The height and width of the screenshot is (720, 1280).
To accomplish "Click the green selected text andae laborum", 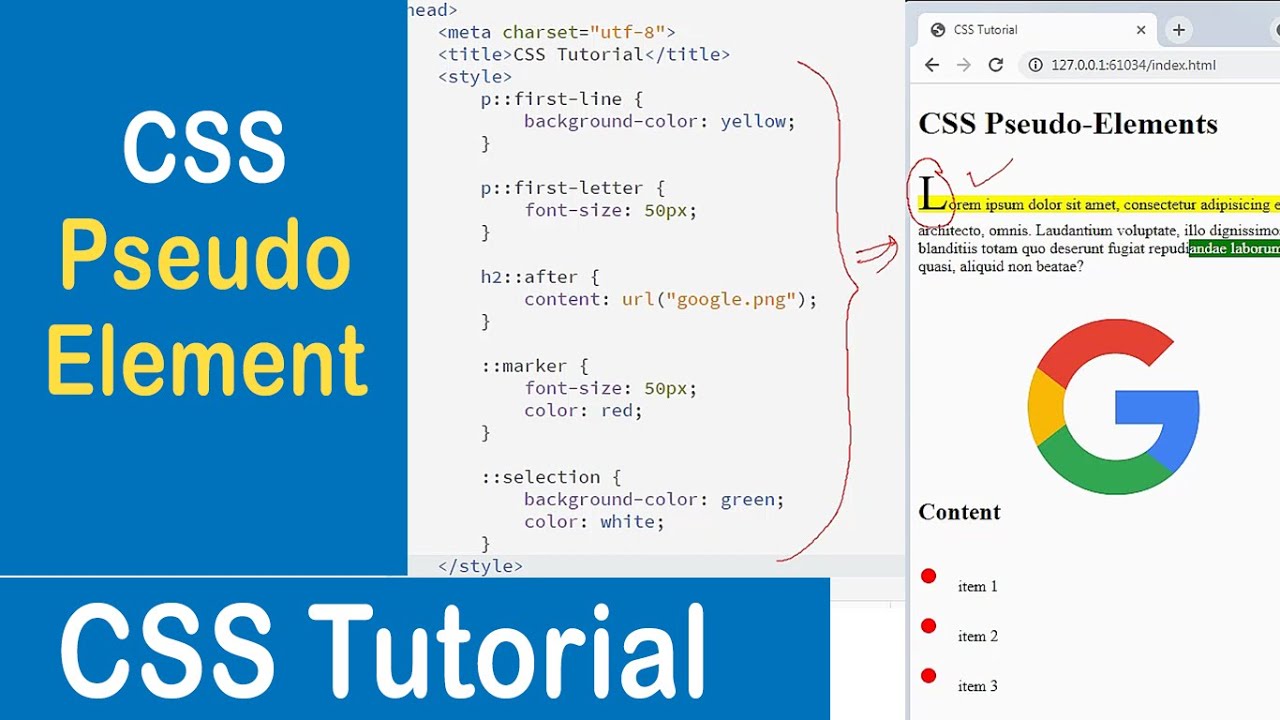I will (1234, 249).
